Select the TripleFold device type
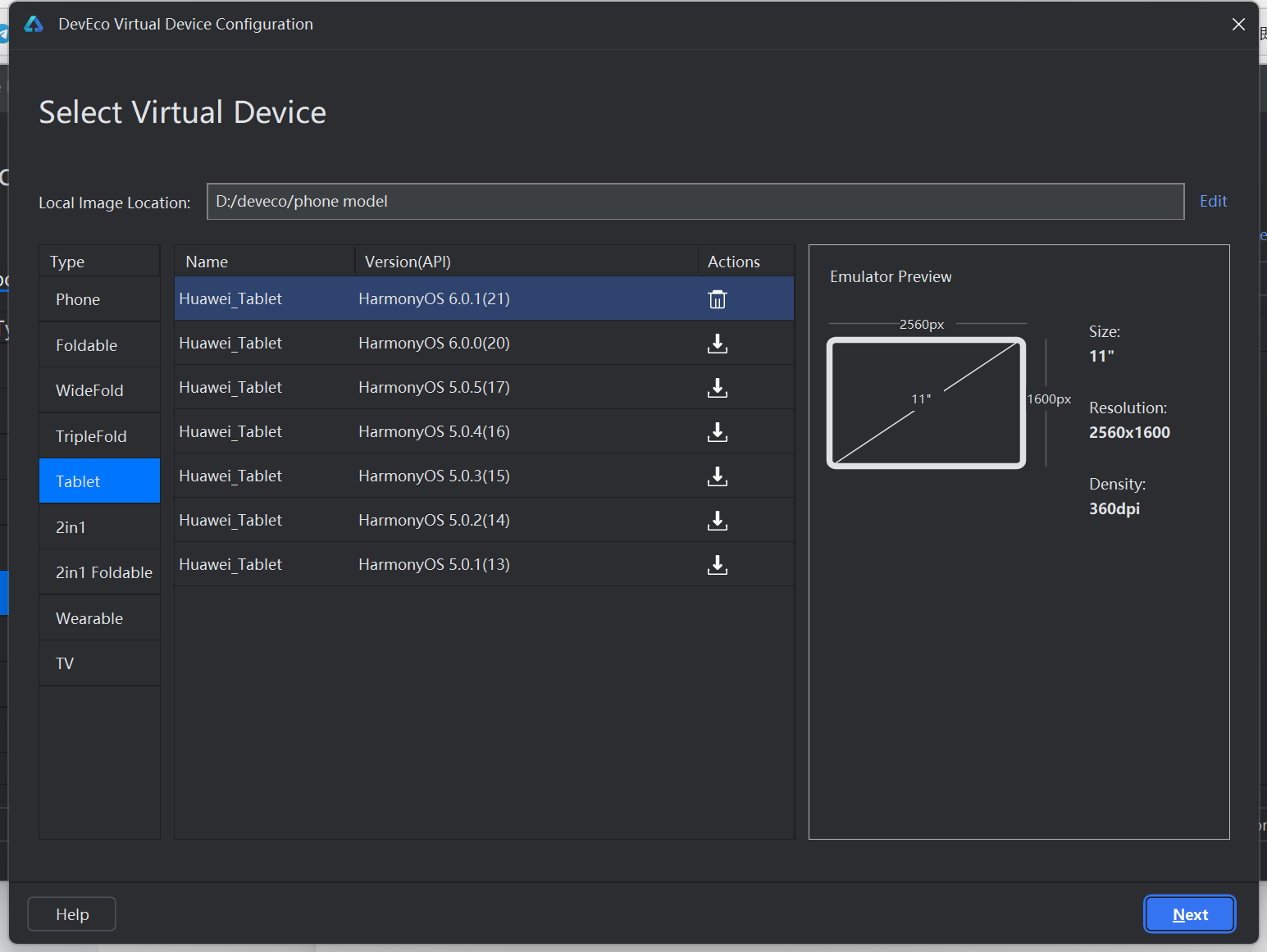Screen dimensions: 1267x952 tap(99, 436)
